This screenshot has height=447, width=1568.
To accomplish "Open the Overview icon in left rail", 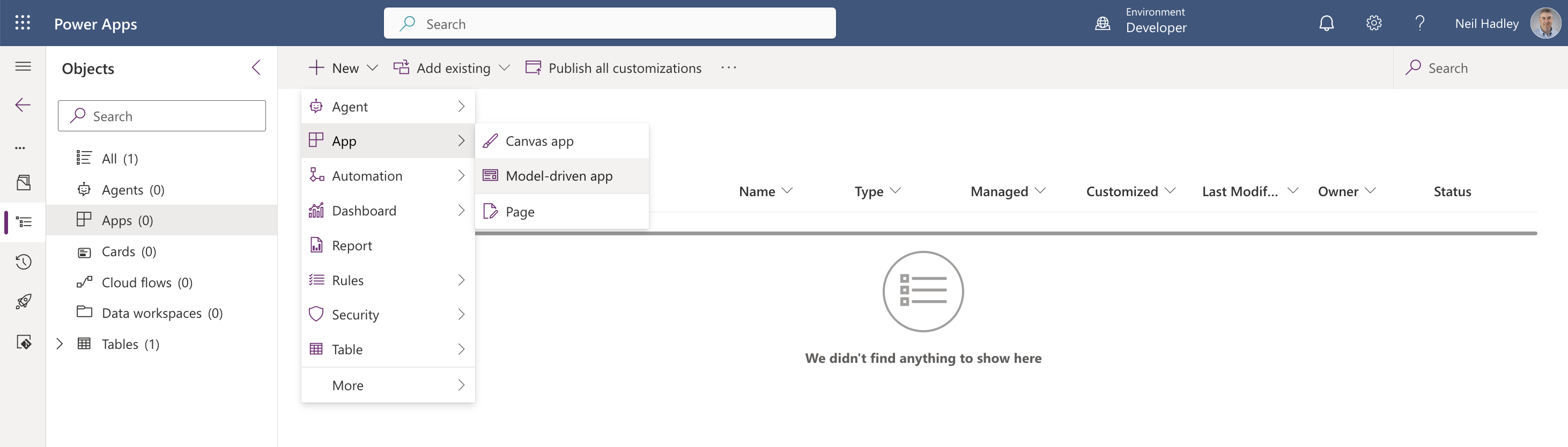I will [23, 182].
